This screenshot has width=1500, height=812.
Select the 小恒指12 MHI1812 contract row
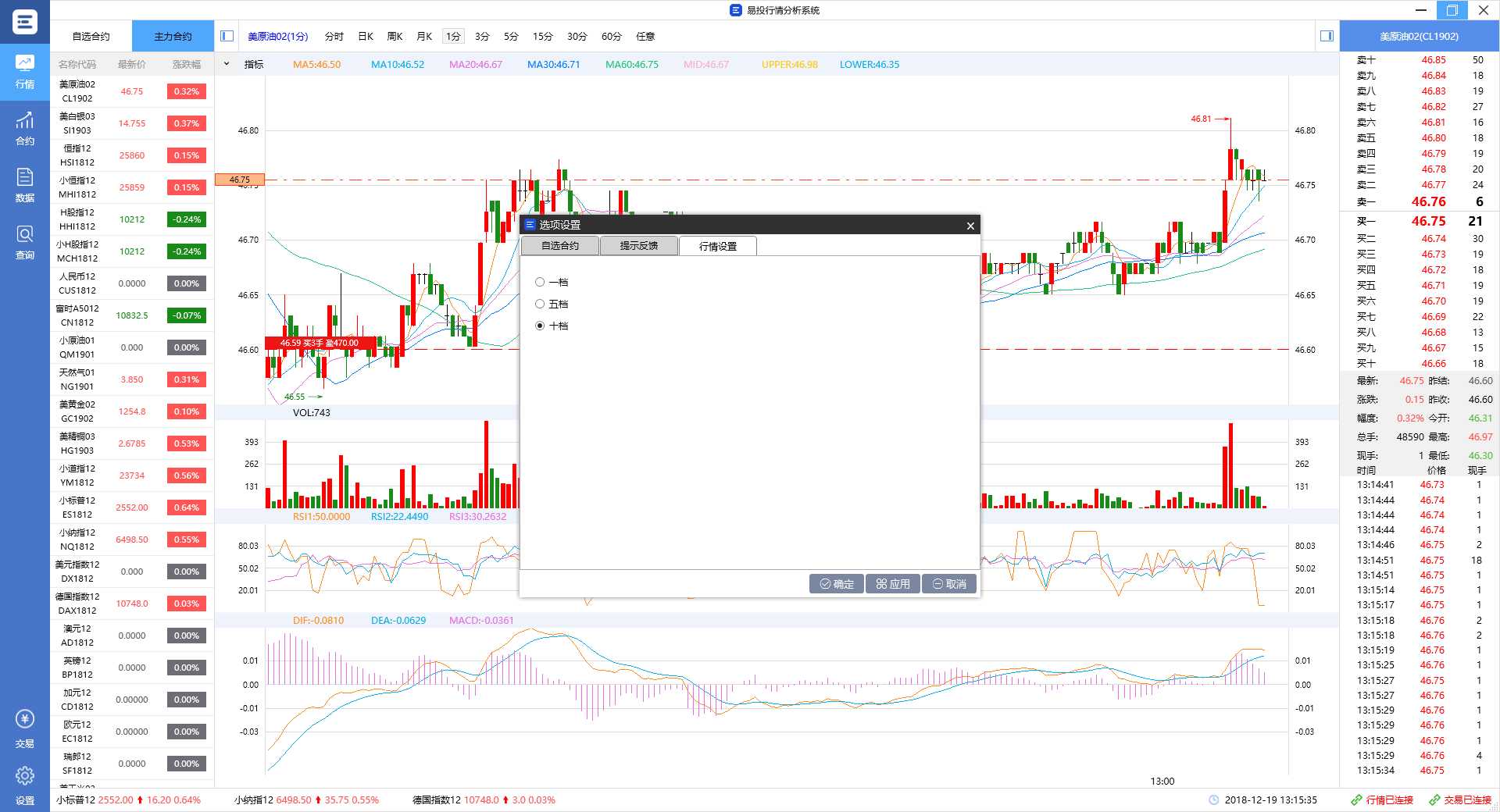point(132,187)
